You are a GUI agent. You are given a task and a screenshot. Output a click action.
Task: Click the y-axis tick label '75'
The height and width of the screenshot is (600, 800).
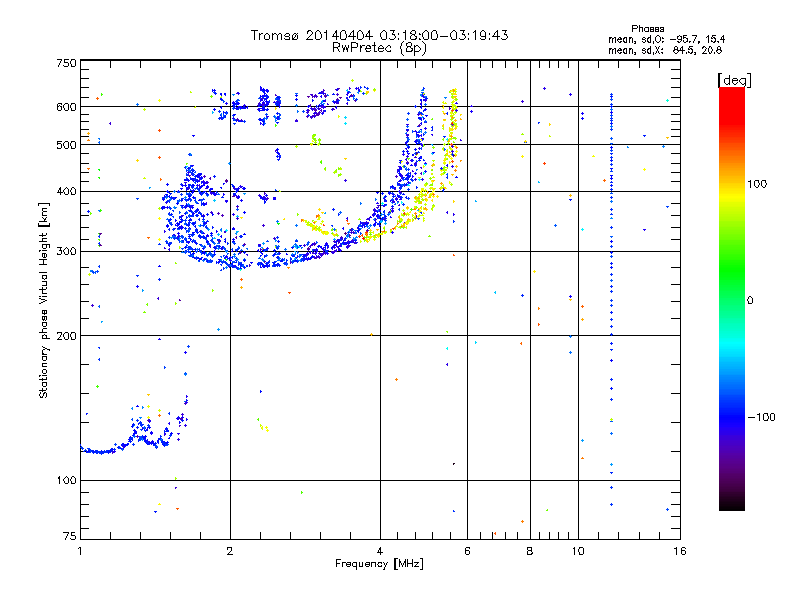tap(70, 536)
